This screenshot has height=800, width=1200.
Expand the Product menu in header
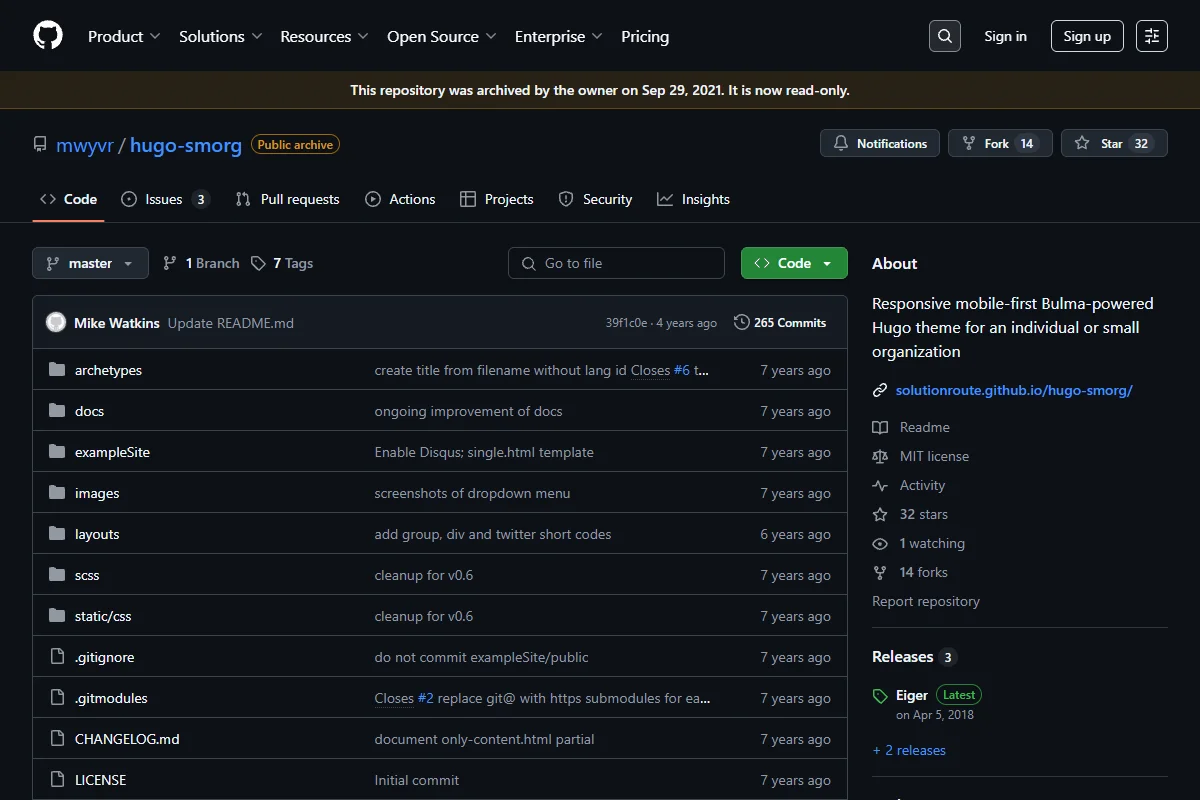point(124,36)
